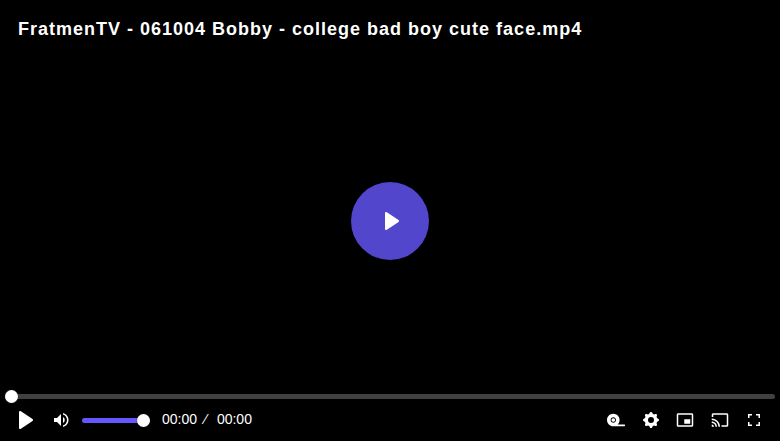Click the purple volume slider track

coord(110,420)
